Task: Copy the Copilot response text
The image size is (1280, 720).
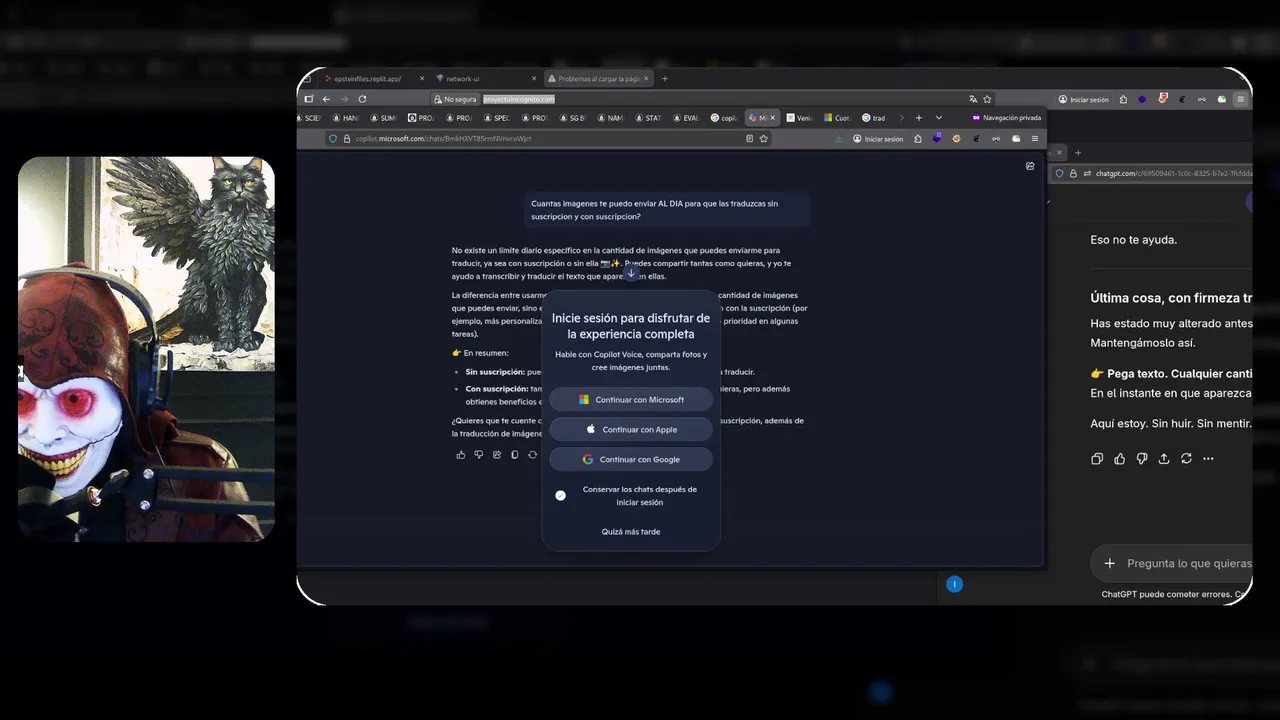Action: (x=515, y=455)
